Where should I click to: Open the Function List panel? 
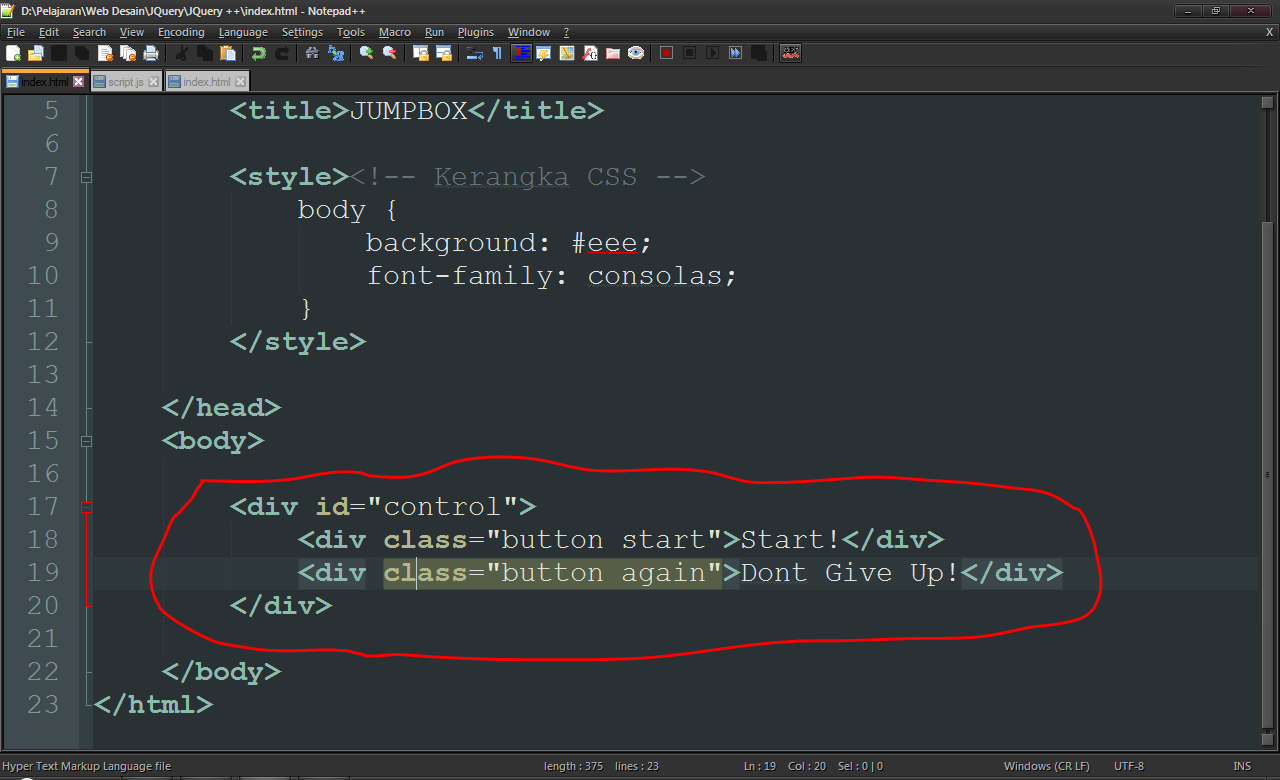[x=589, y=52]
